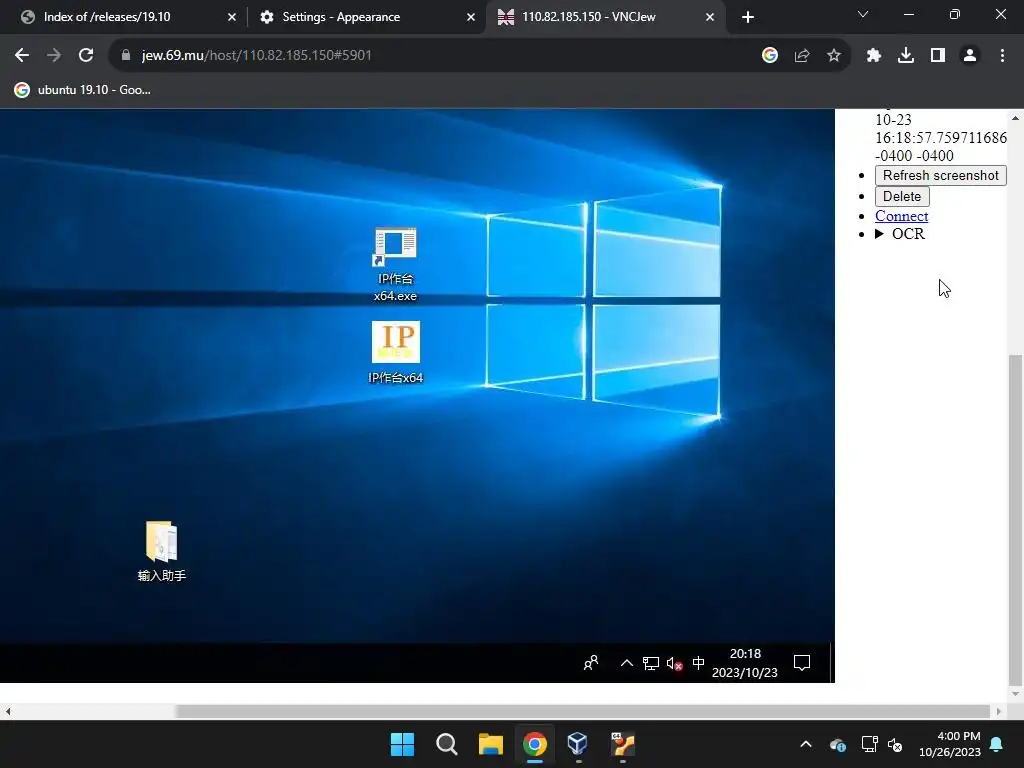Click the page horizontal scrollbar thumb

click(583, 711)
